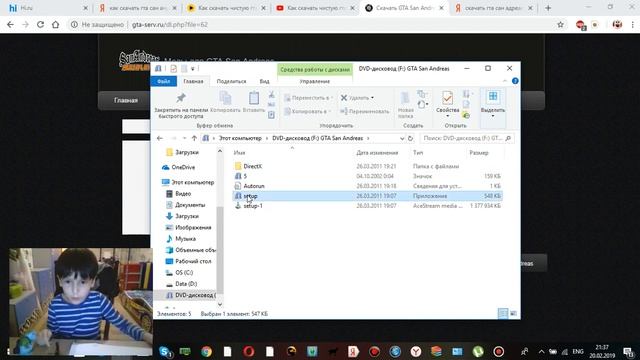Click Переименовать (Rename) ribbon button

pyautogui.click(x=364, y=111)
